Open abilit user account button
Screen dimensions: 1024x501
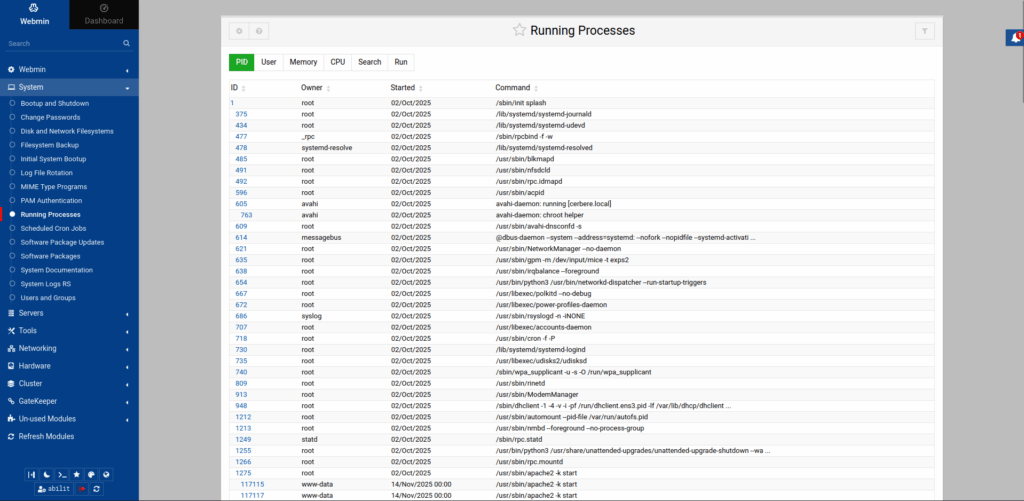[x=54, y=489]
